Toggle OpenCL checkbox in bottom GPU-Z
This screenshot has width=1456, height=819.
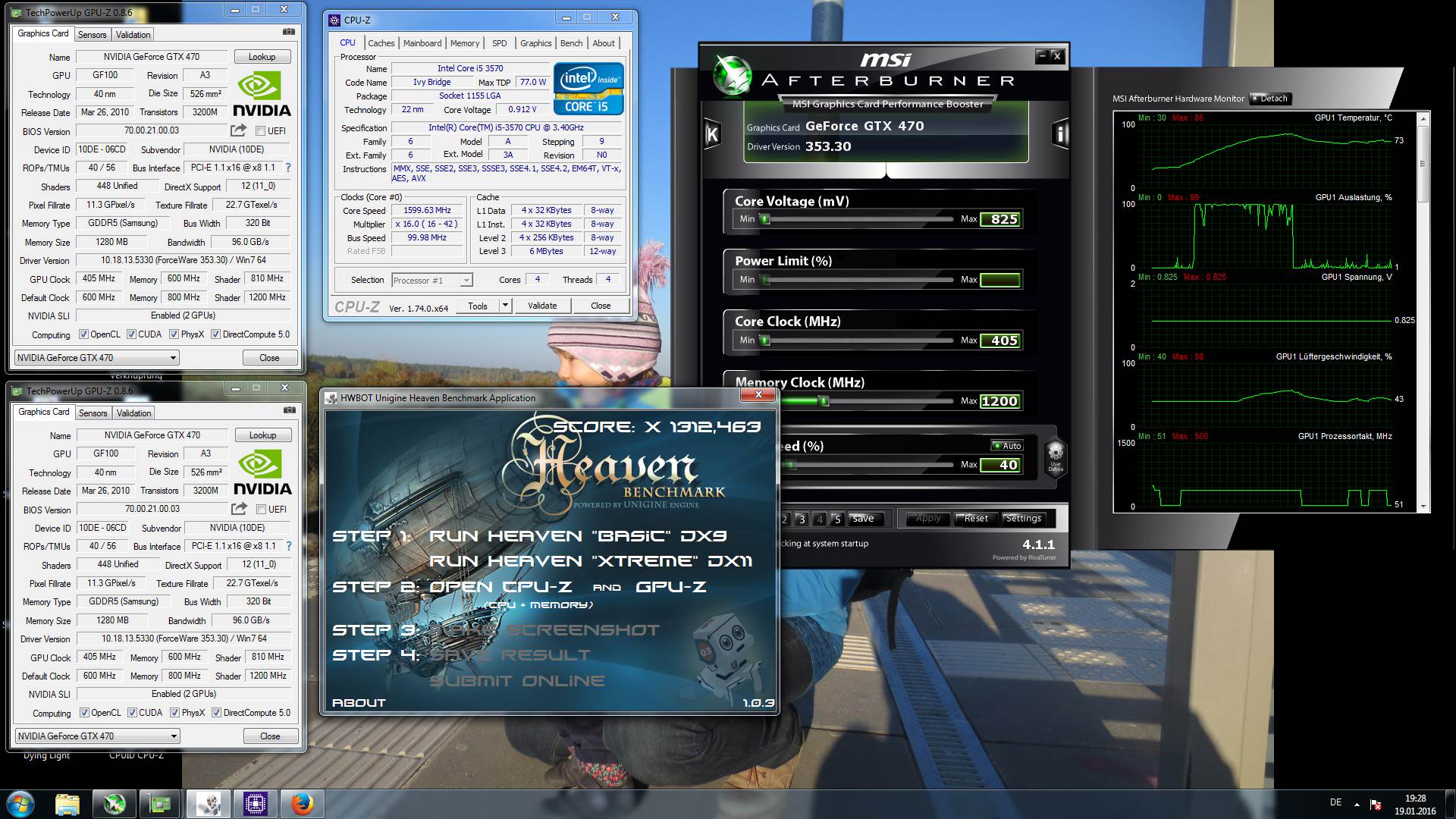(84, 713)
